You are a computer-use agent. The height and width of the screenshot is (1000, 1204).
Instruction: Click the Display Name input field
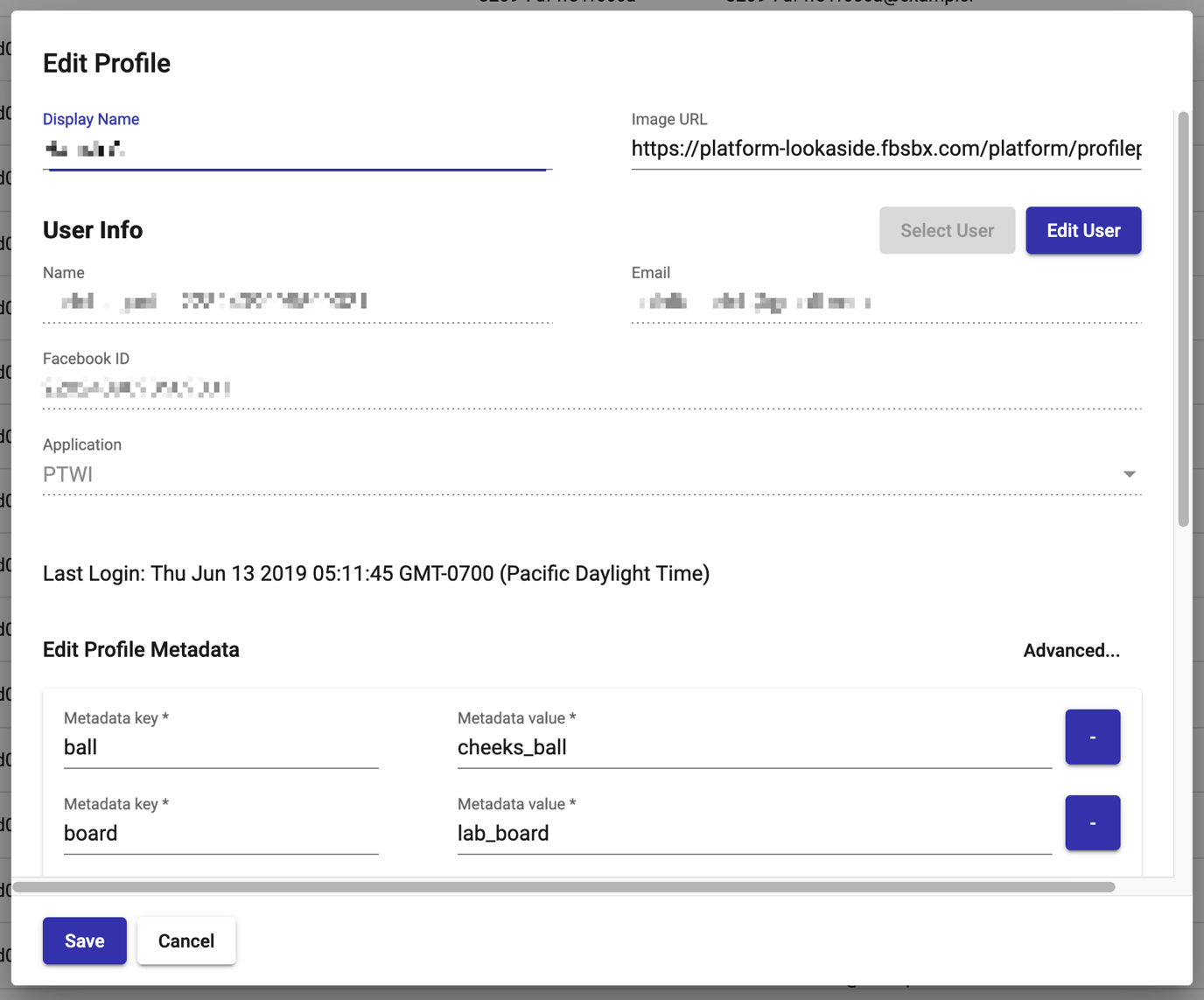(297, 149)
